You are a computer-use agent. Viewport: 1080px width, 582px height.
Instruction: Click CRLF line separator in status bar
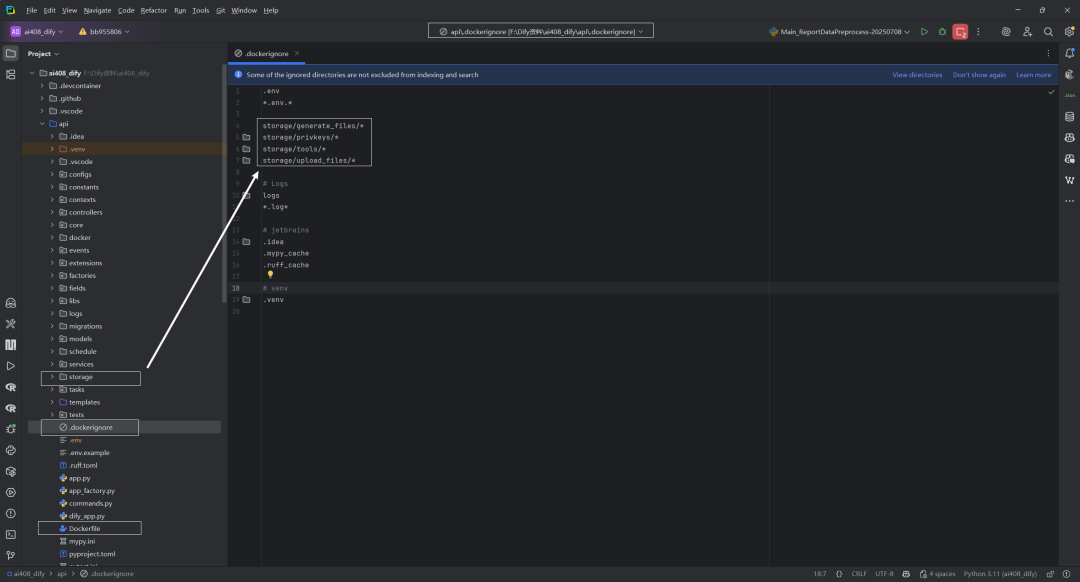(859, 574)
